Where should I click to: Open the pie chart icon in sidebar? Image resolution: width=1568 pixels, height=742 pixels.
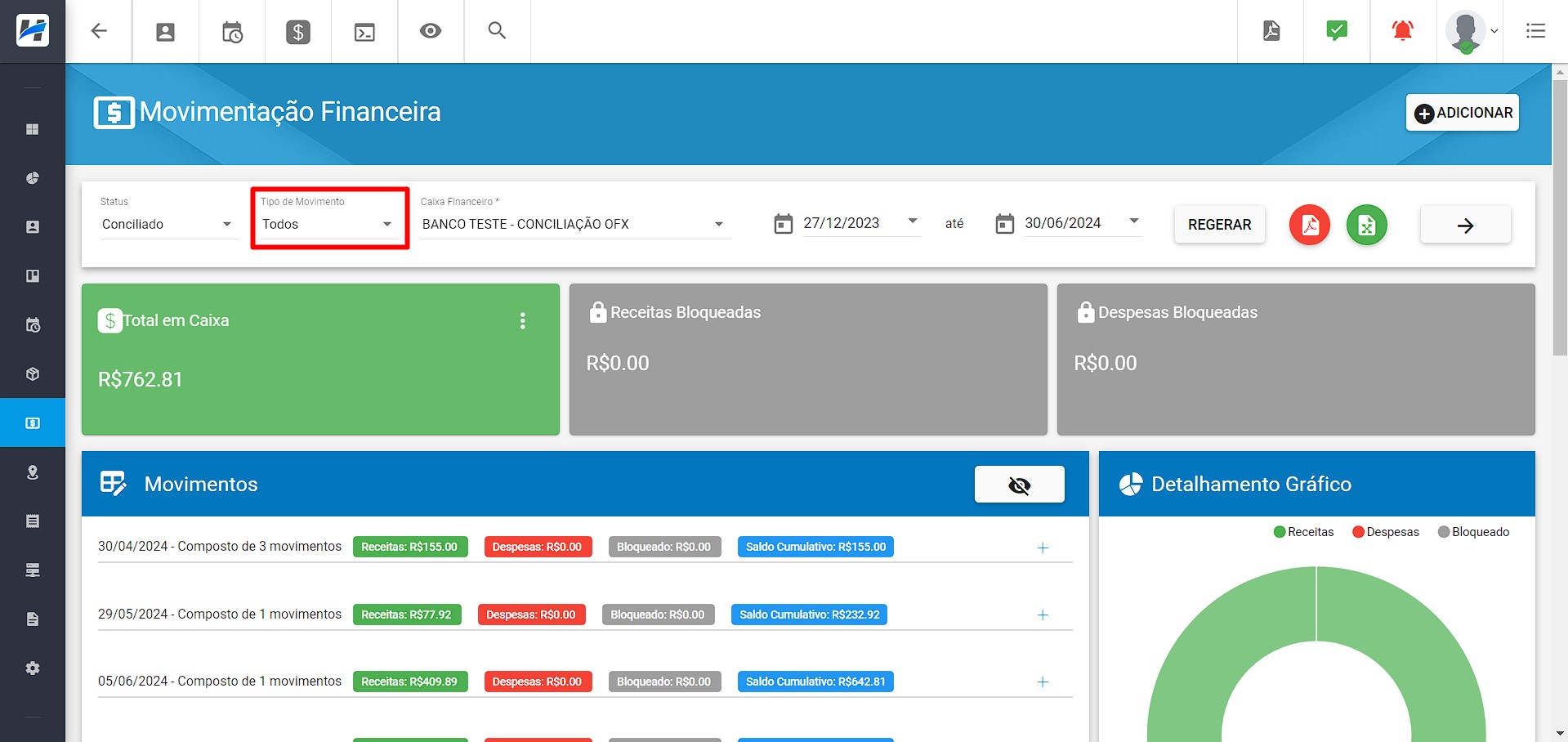pyautogui.click(x=33, y=178)
